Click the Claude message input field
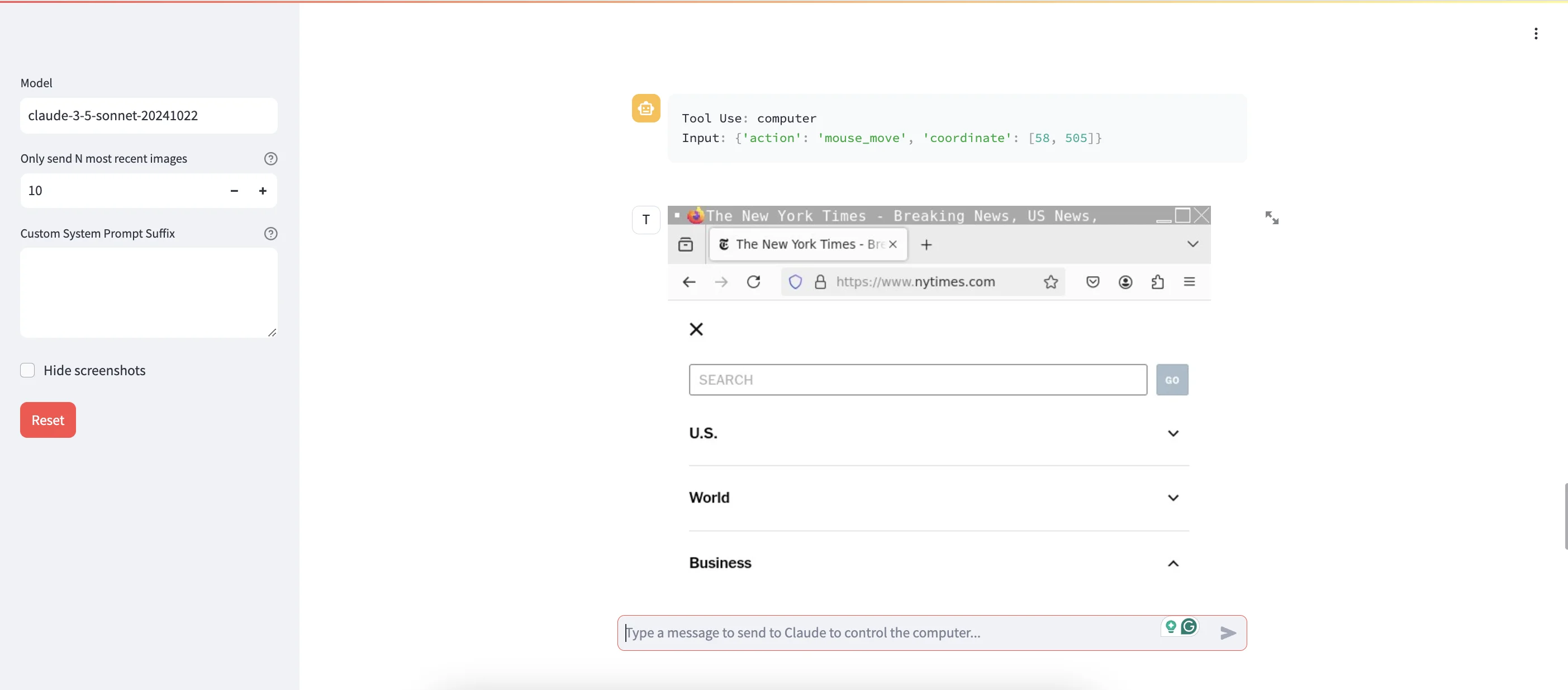 coord(888,633)
